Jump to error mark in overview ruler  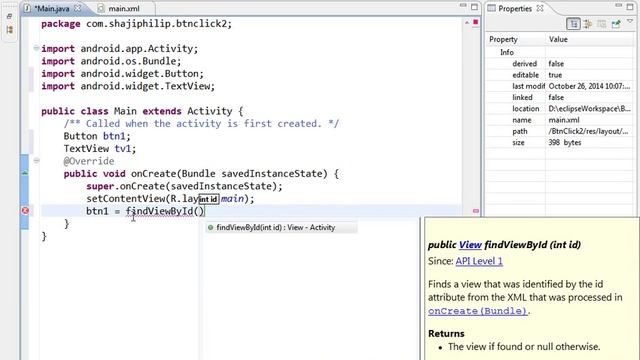476,211
